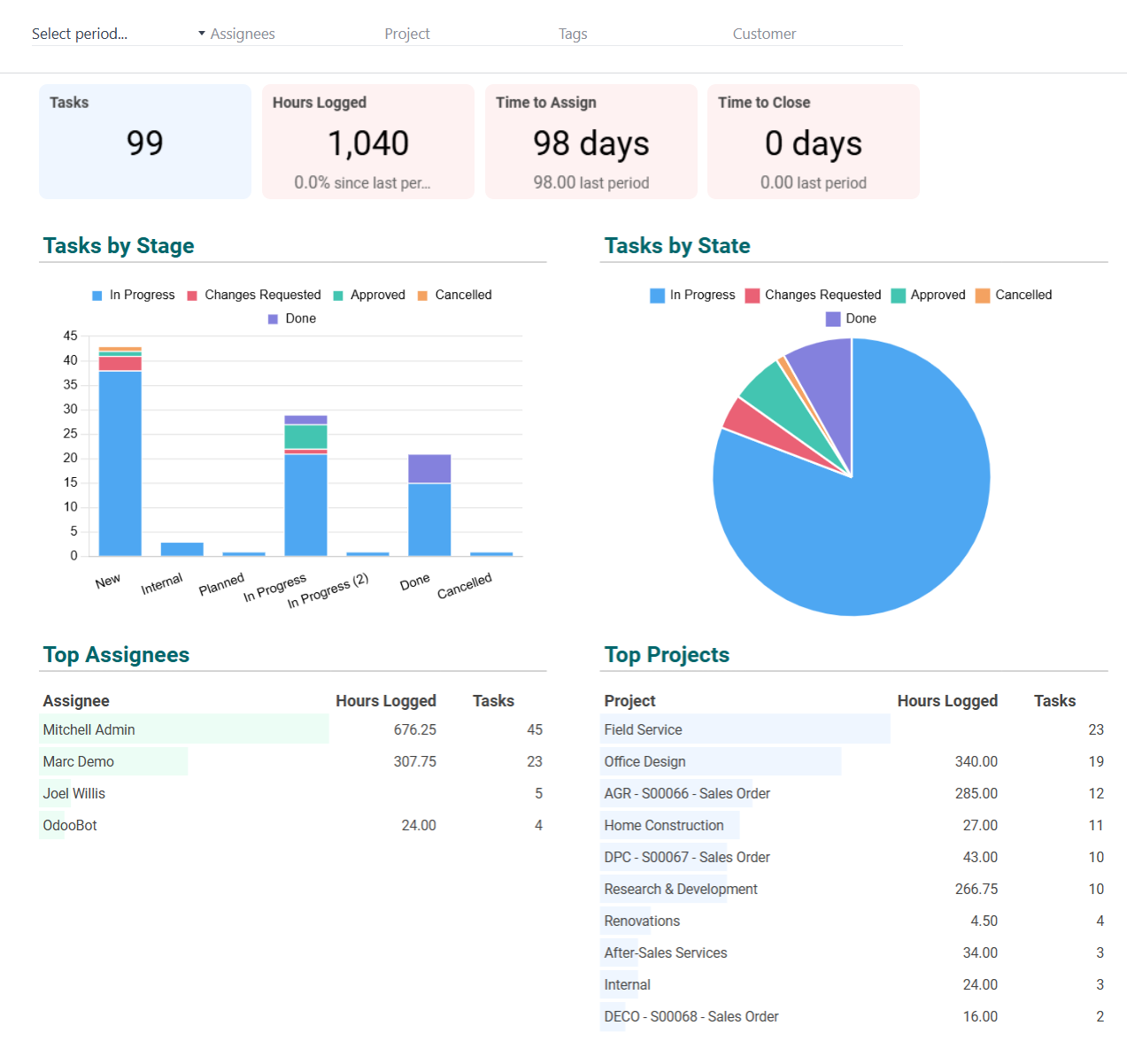Open the Hours Logged scorecard
The image size is (1127, 1064).
pos(368,142)
